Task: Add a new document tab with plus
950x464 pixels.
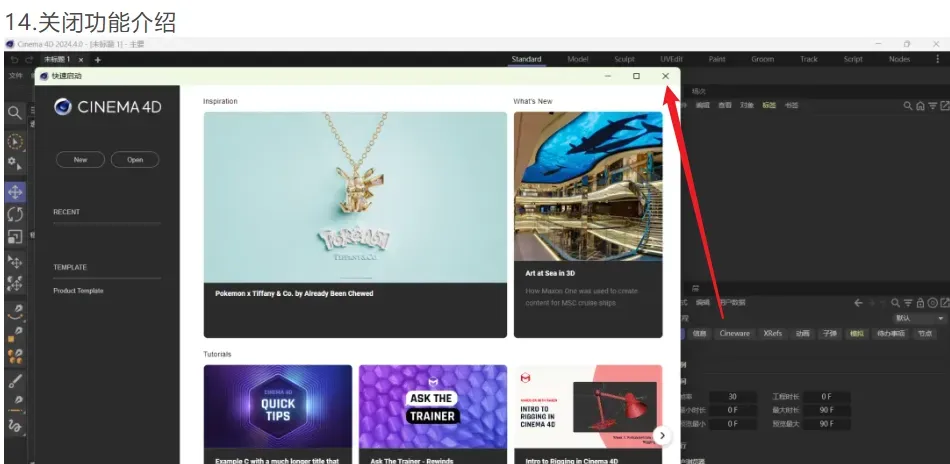Action: coord(98,59)
